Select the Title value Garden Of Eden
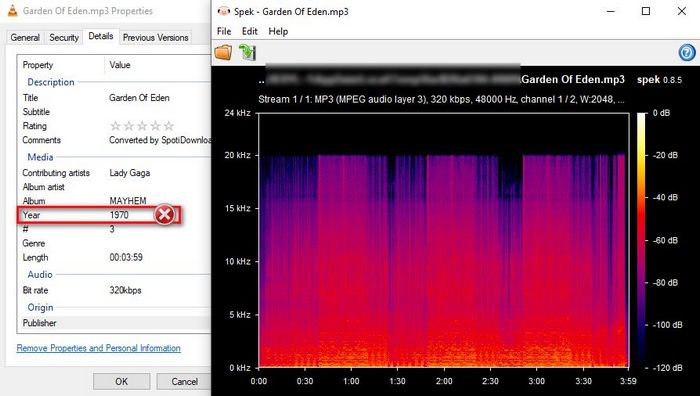Screen dimensions: 700x396 click(139, 98)
